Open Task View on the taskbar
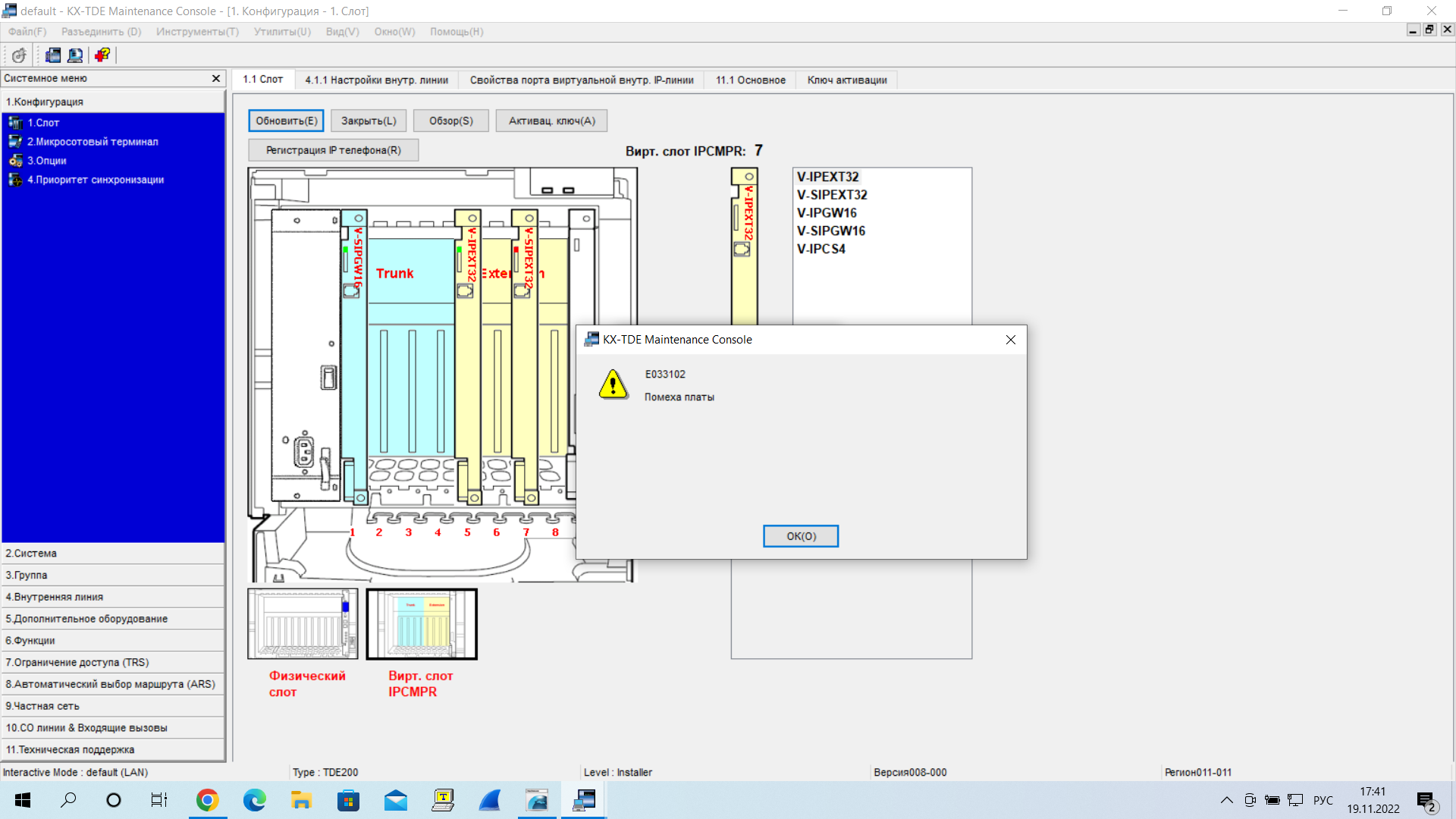Image resolution: width=1456 pixels, height=819 pixels. (159, 800)
